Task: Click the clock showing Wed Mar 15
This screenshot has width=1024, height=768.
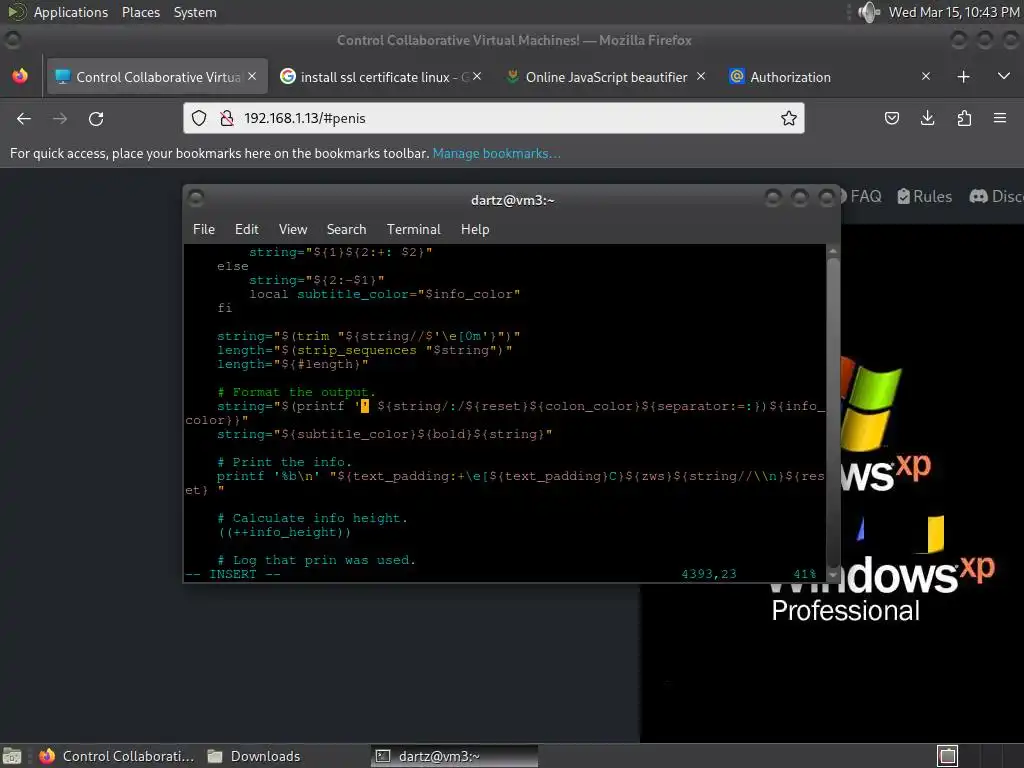Action: point(953,12)
